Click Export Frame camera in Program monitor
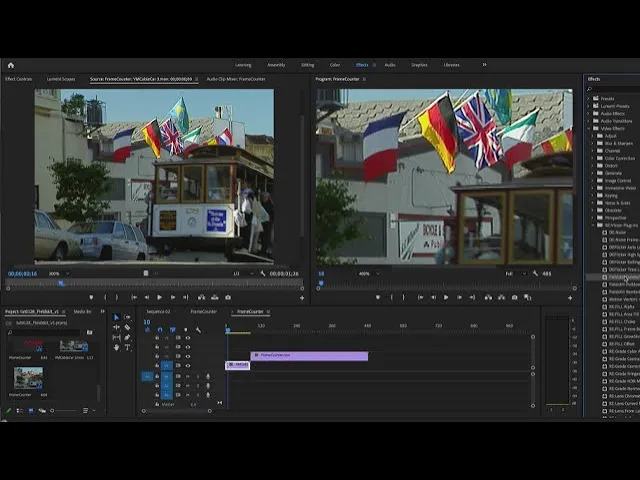Image resolution: width=640 pixels, height=480 pixels. (x=515, y=297)
